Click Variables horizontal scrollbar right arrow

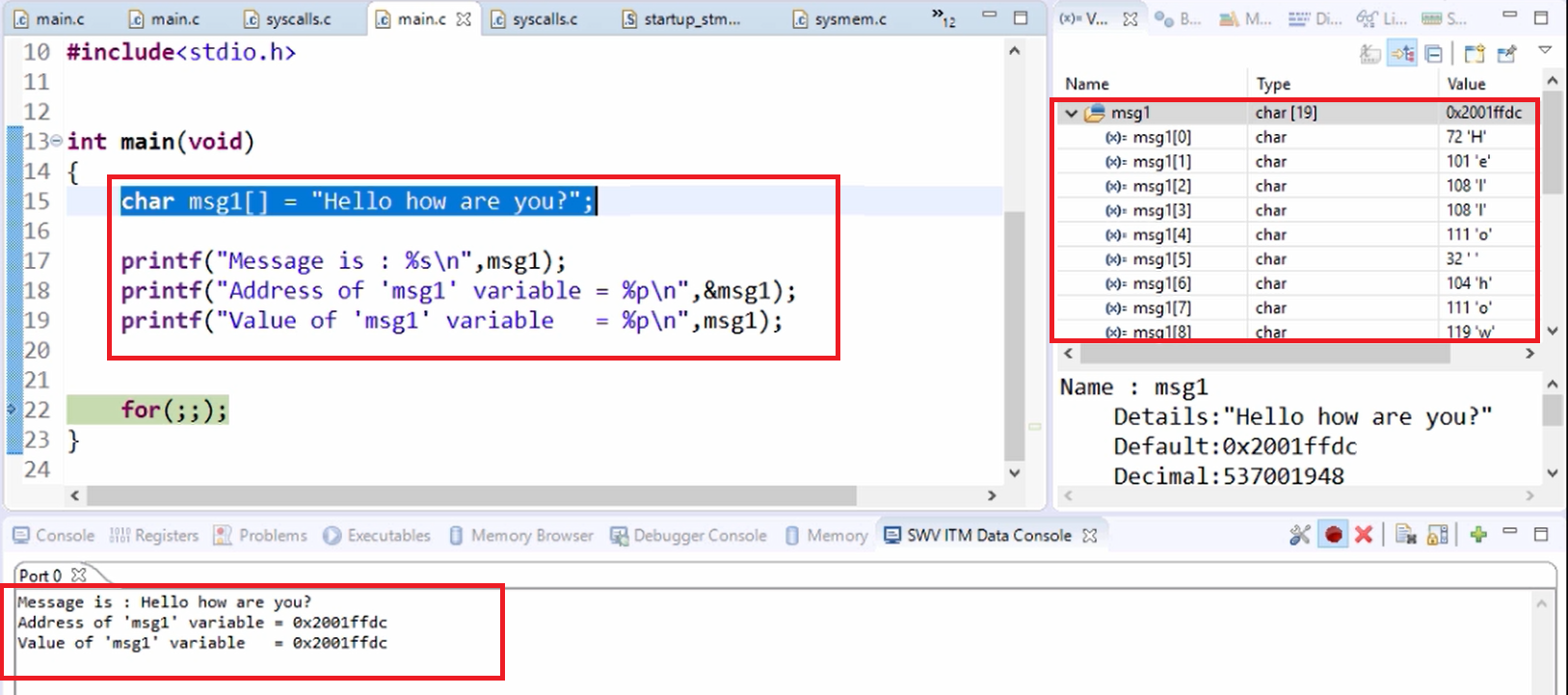pyautogui.click(x=1529, y=354)
